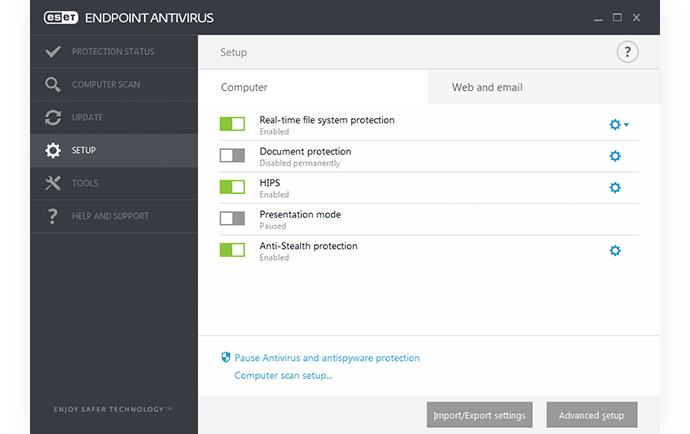Click Import/Export settings button
This screenshot has width=690, height=434.
coord(479,415)
